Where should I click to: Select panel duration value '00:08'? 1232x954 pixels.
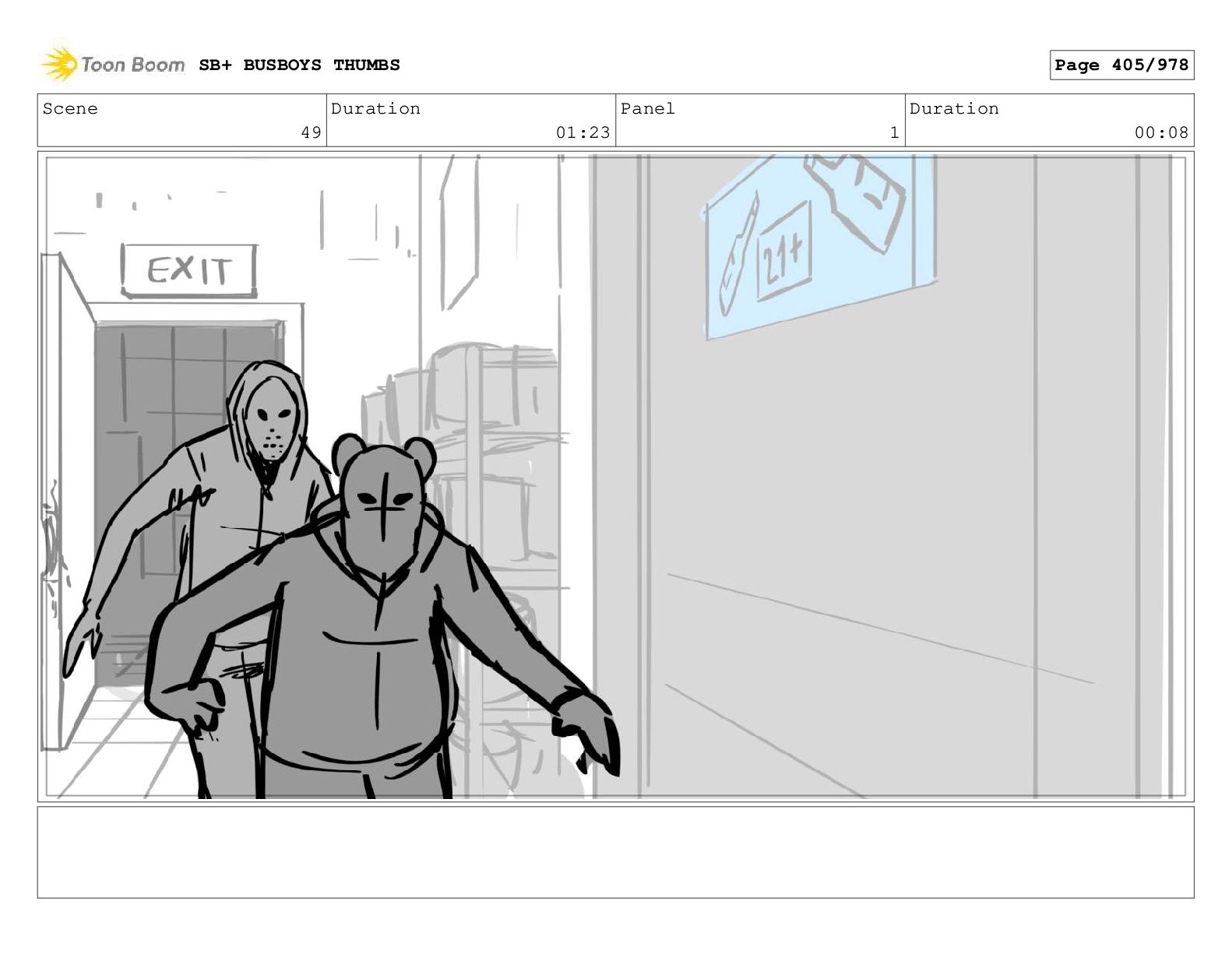click(1161, 132)
